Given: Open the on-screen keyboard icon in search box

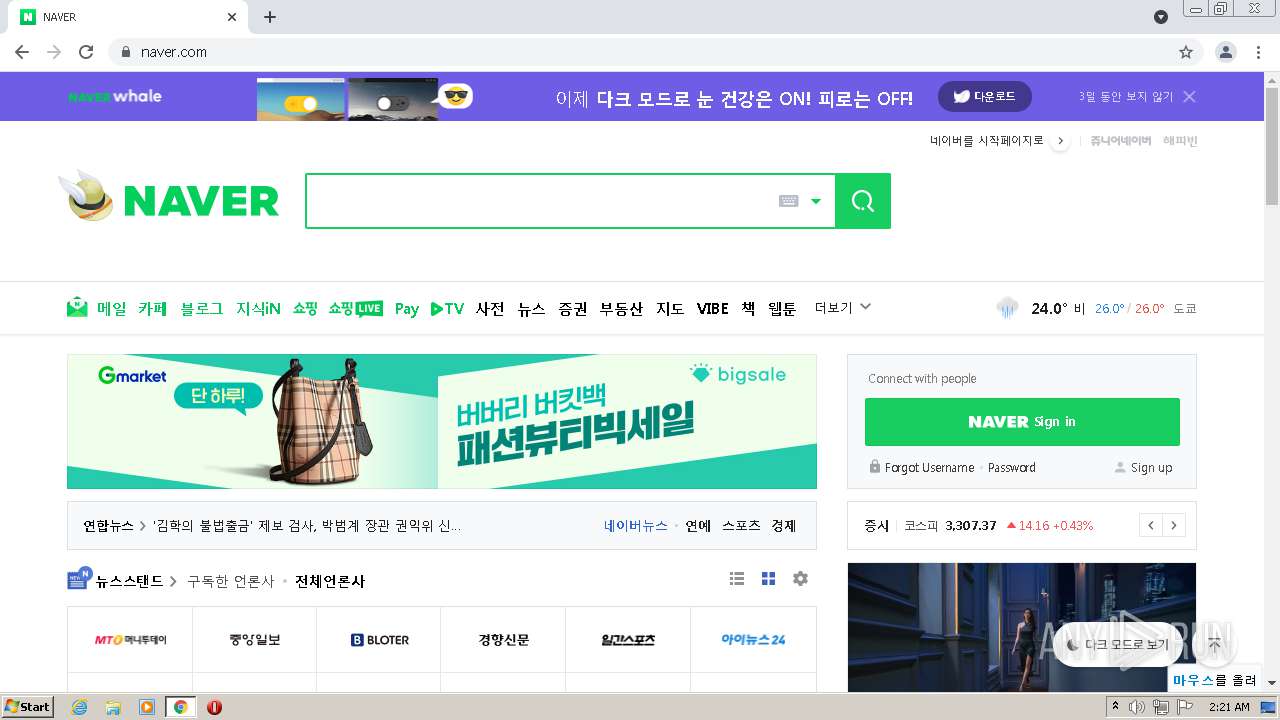Looking at the screenshot, I should click(x=788, y=201).
